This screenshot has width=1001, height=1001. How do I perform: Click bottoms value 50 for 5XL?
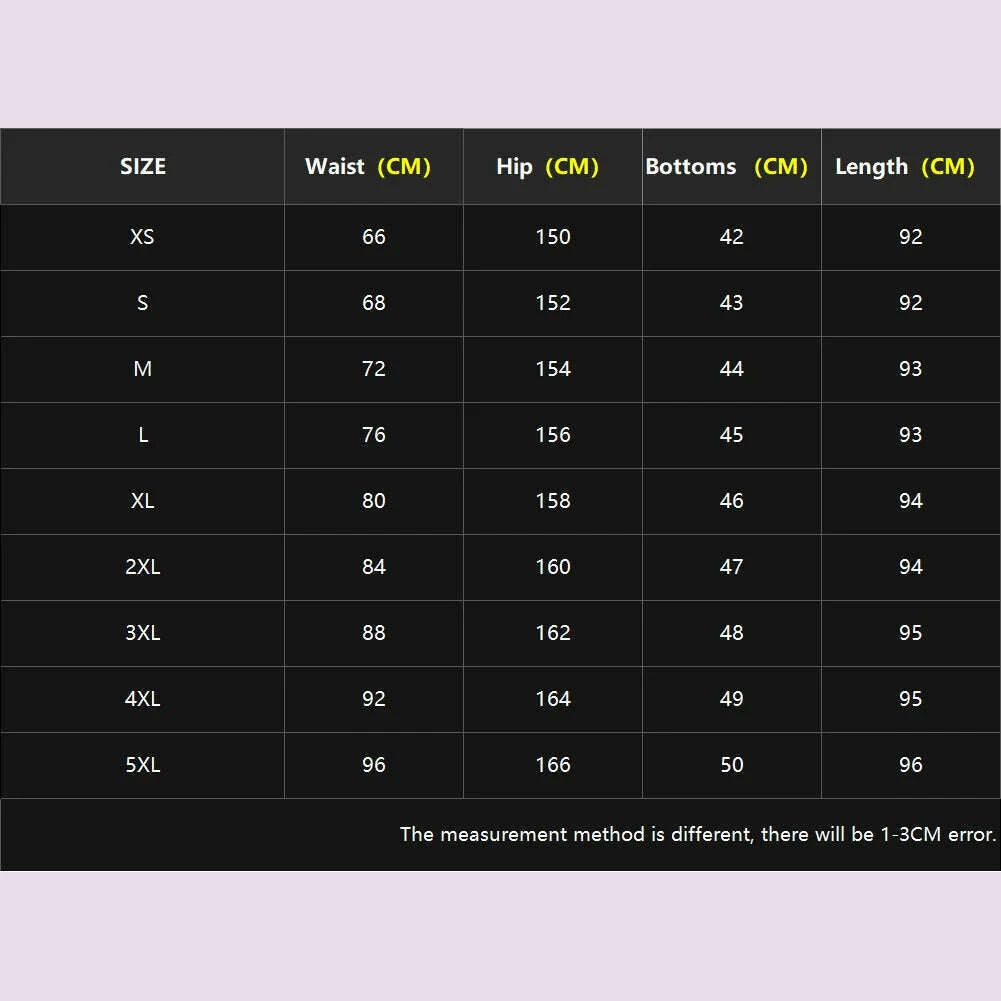click(x=732, y=765)
